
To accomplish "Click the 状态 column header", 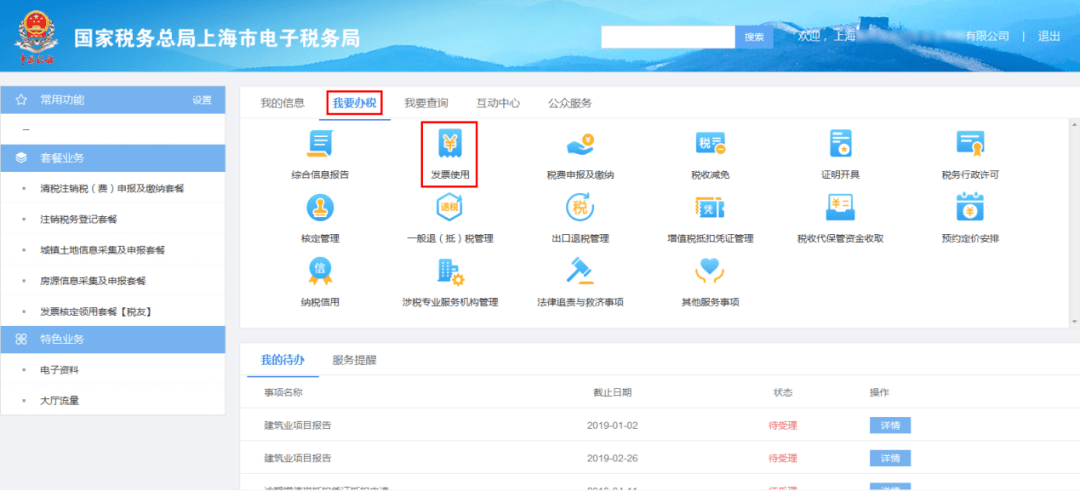I will coord(782,393).
